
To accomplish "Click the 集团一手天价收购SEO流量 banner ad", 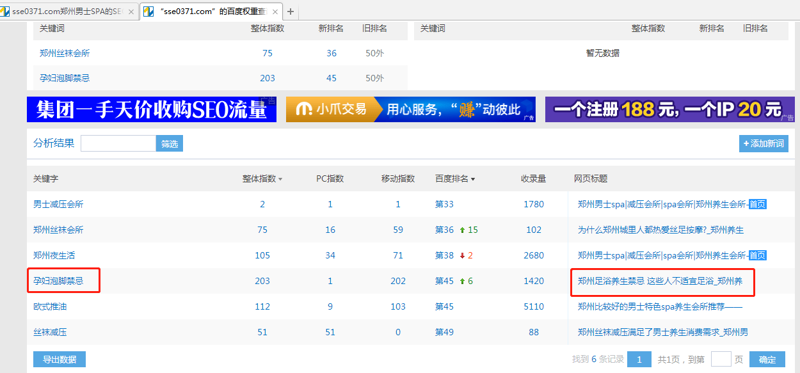I will pyautogui.click(x=152, y=109).
